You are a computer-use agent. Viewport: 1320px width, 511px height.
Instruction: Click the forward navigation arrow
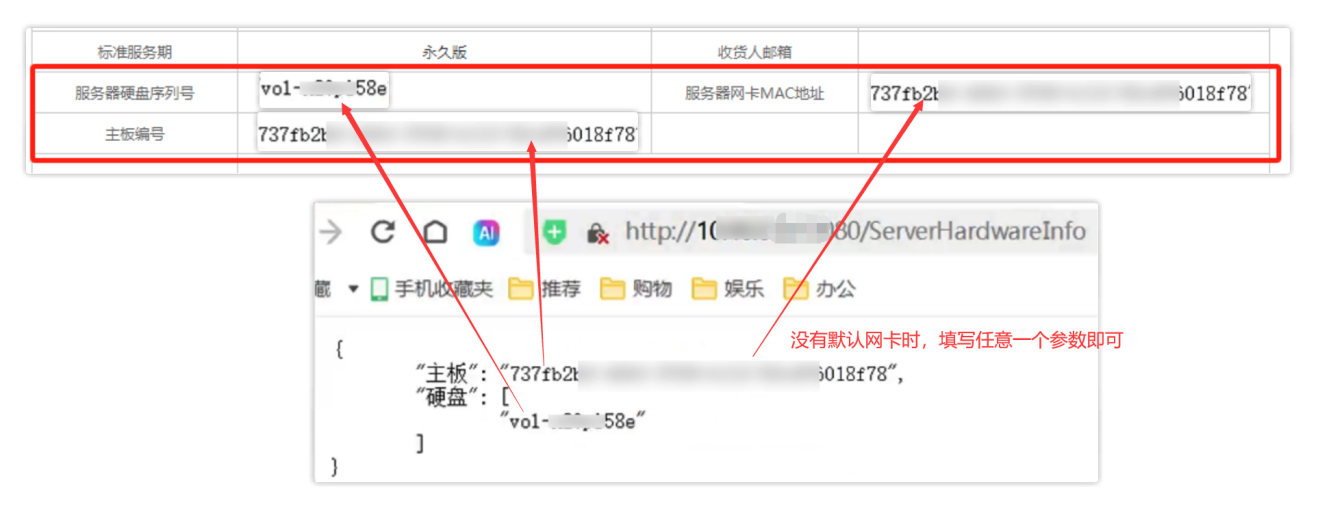[331, 232]
